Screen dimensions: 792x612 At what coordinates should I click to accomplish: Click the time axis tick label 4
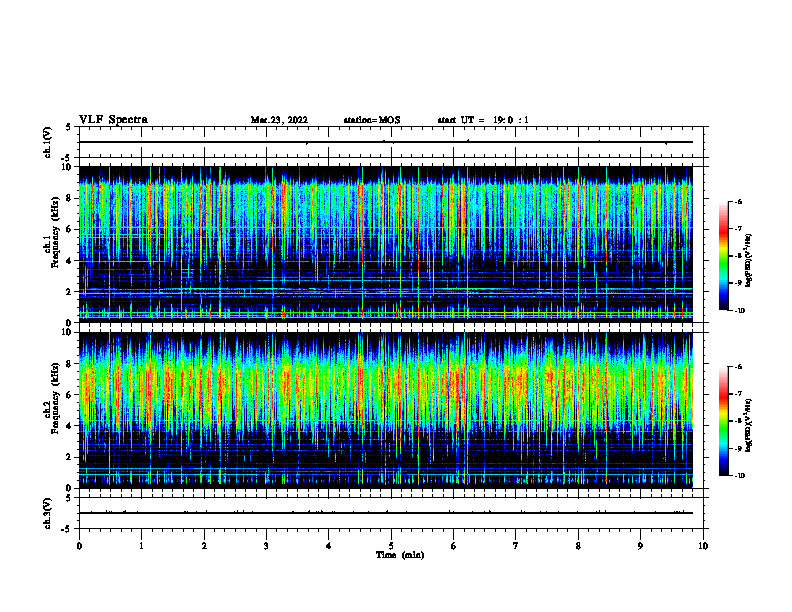328,546
